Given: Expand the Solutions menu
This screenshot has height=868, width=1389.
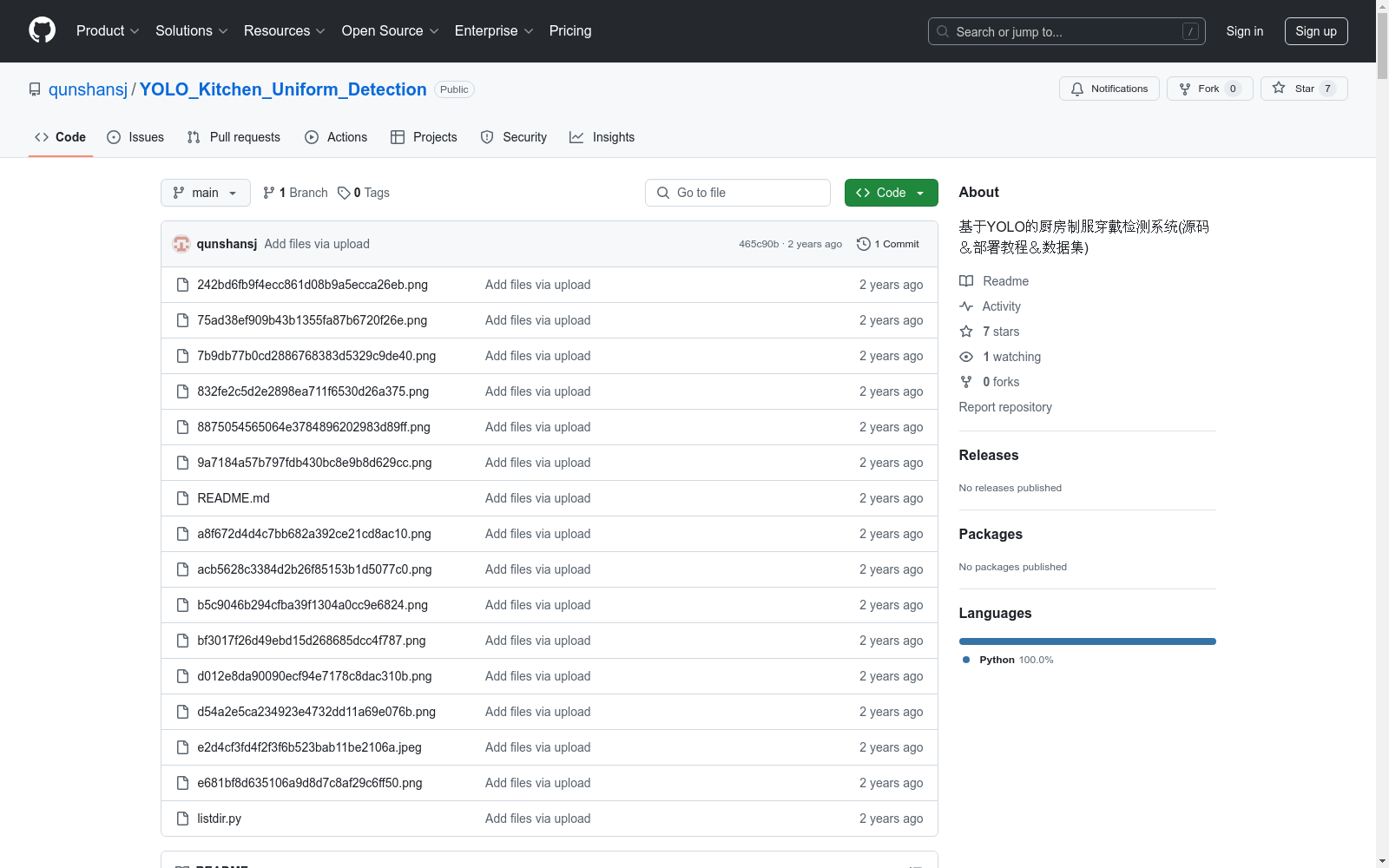Looking at the screenshot, I should pos(192,30).
